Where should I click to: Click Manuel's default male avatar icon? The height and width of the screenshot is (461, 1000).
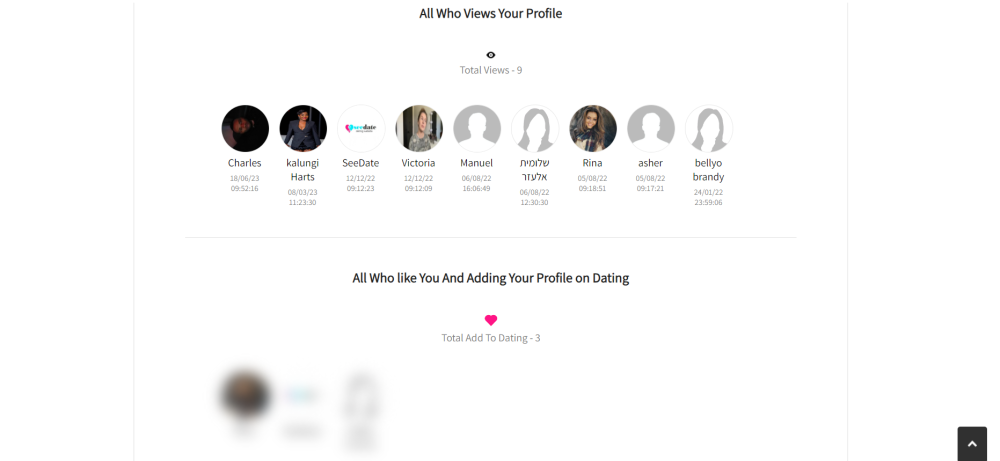(477, 128)
